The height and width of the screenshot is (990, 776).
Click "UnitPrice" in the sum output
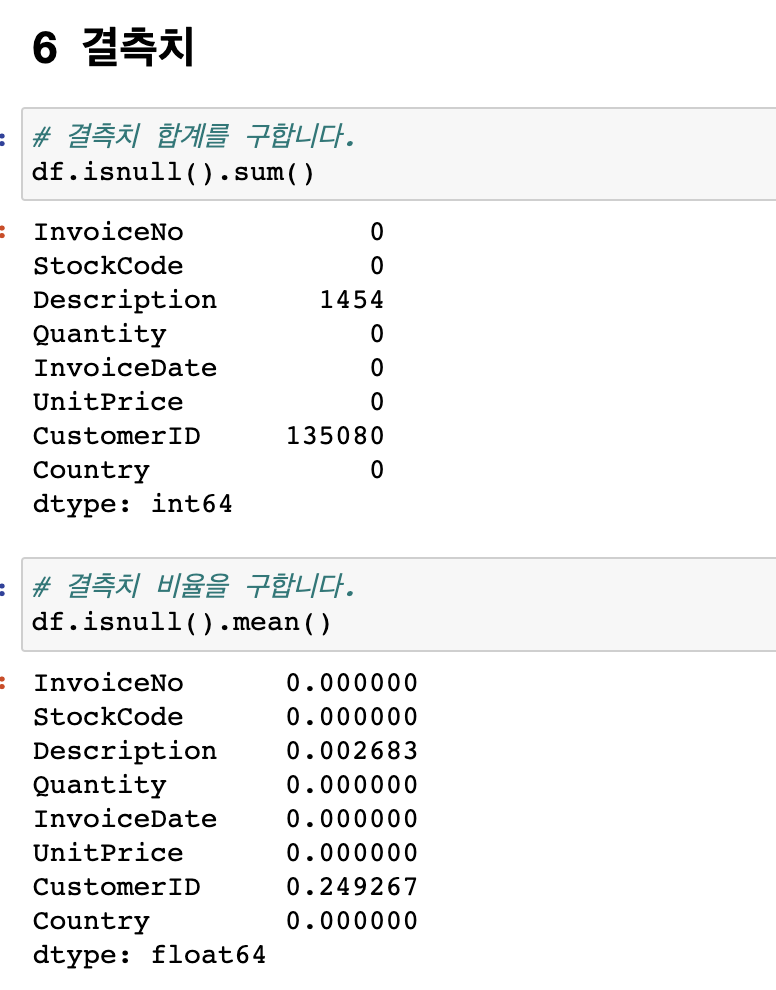[x=108, y=402]
